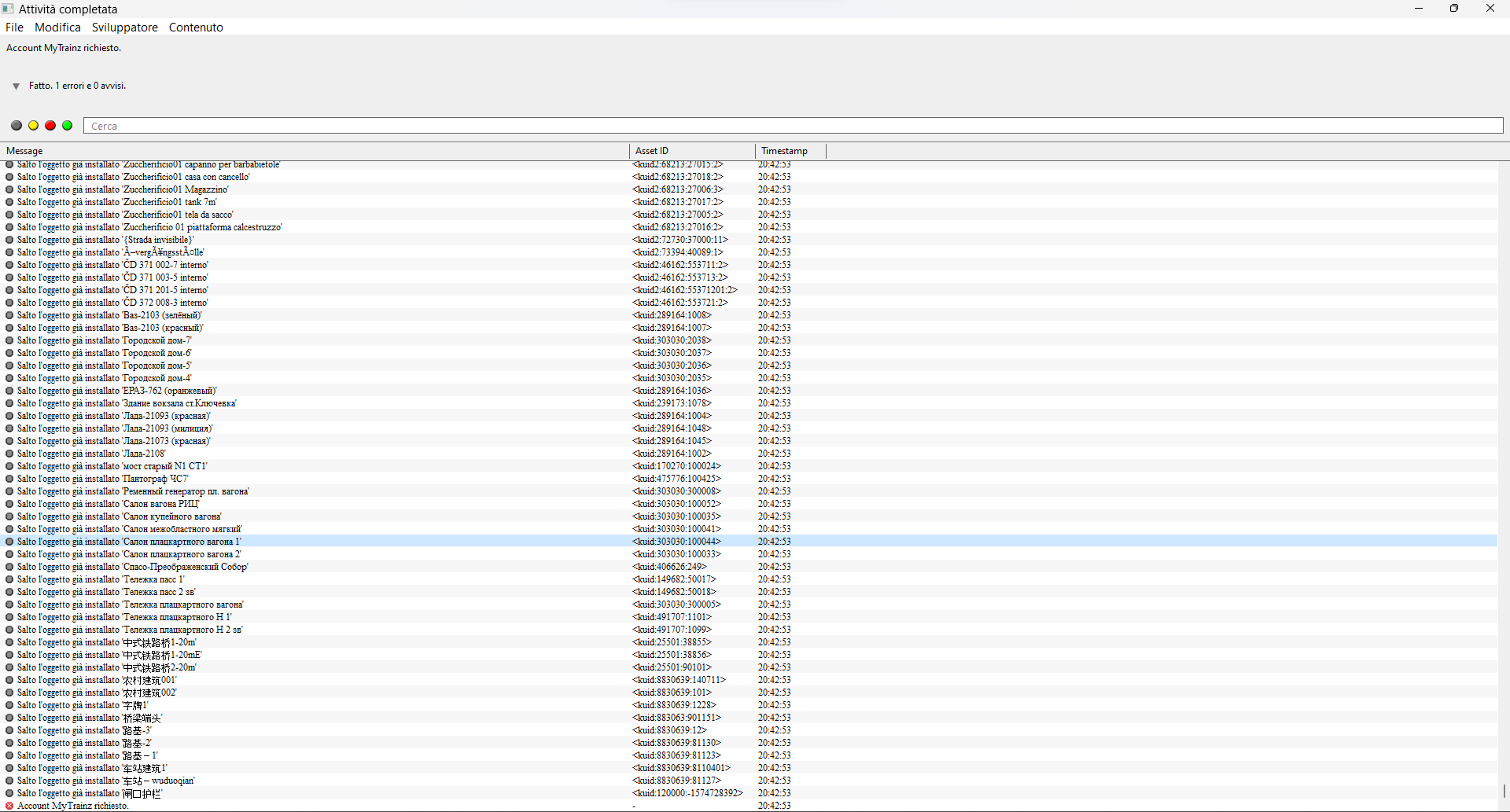This screenshot has width=1510, height=812.
Task: Click asset ID '<kuid:120000:-1574728392>'
Action: tap(687, 793)
